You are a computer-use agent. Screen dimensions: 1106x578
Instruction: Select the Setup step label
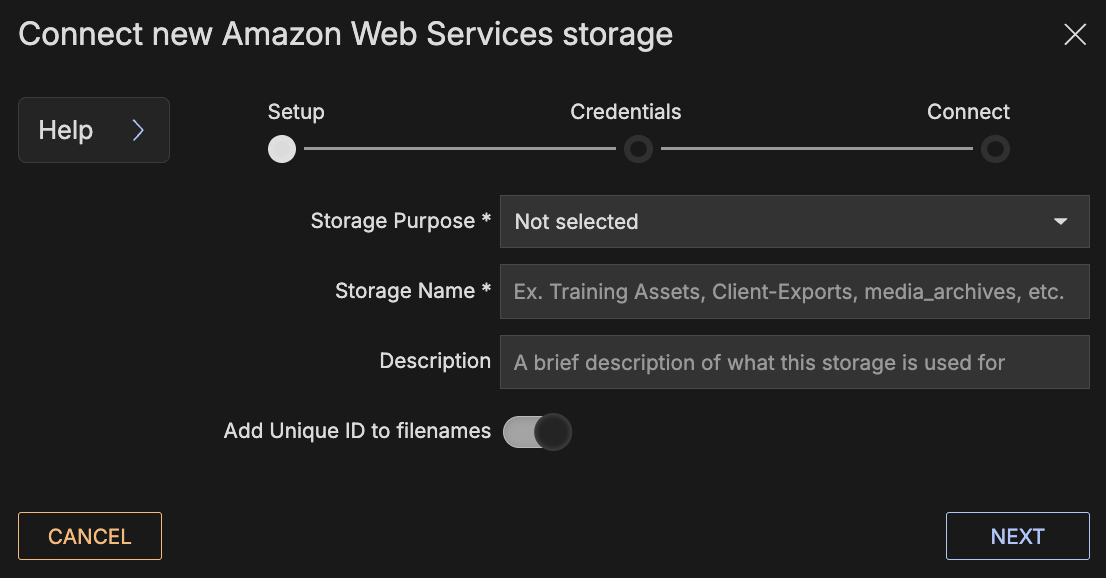pos(296,112)
